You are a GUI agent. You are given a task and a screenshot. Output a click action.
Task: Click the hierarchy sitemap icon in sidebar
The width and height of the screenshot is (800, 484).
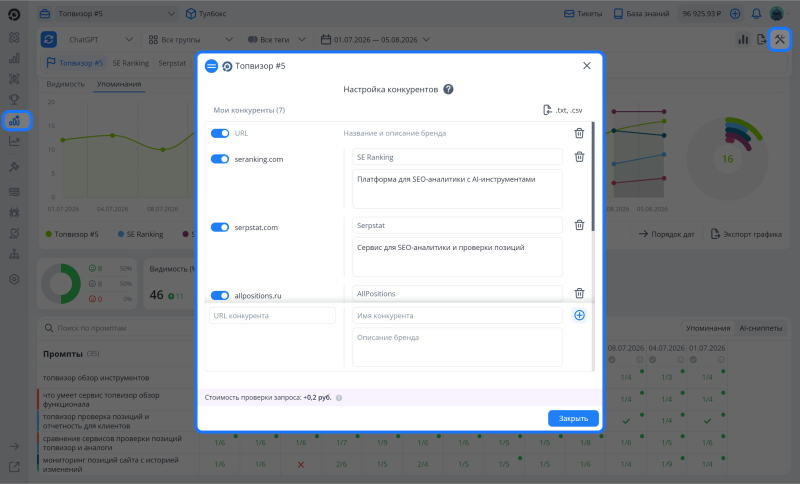tap(14, 254)
